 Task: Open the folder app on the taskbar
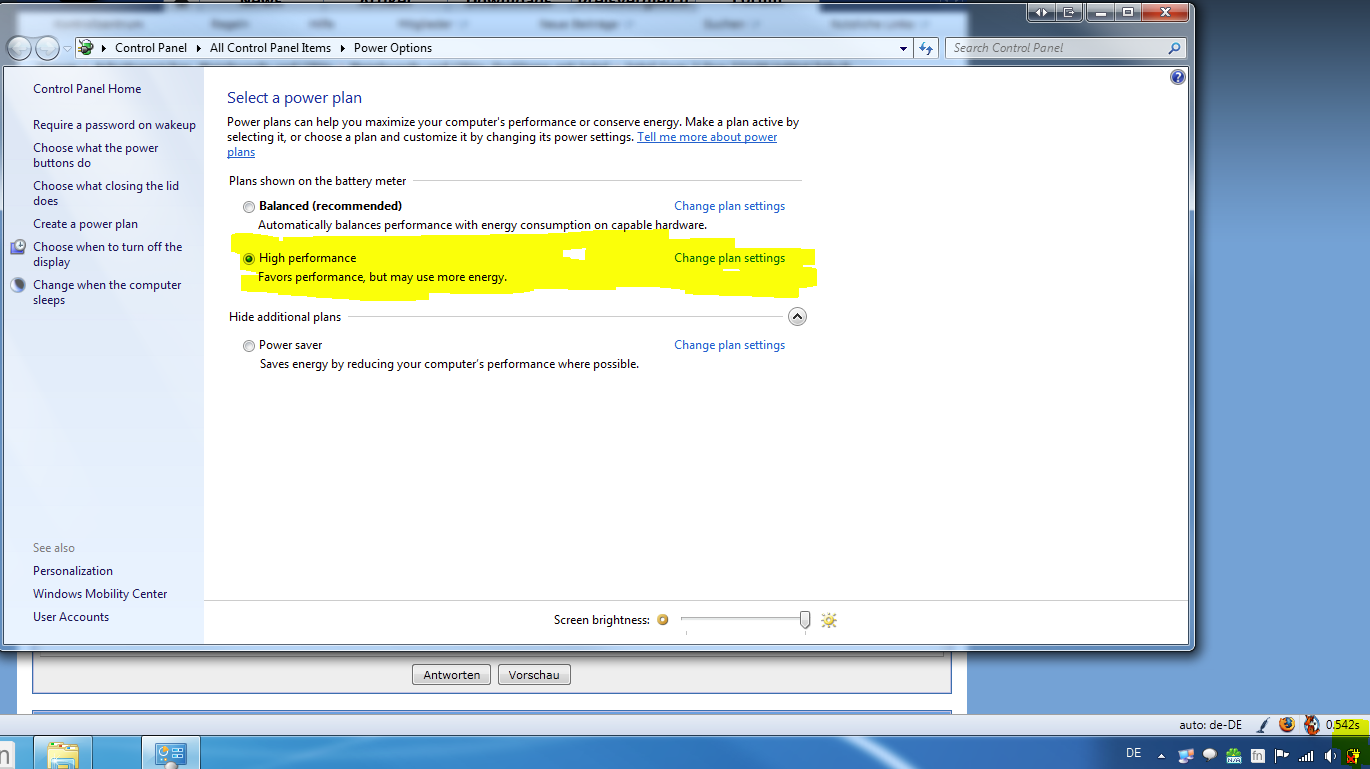pyautogui.click(x=63, y=753)
